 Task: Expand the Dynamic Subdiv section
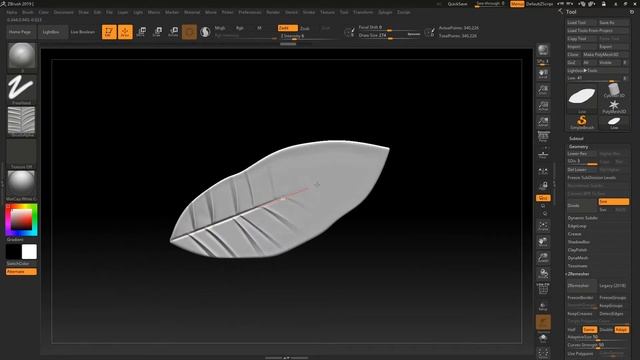point(582,218)
